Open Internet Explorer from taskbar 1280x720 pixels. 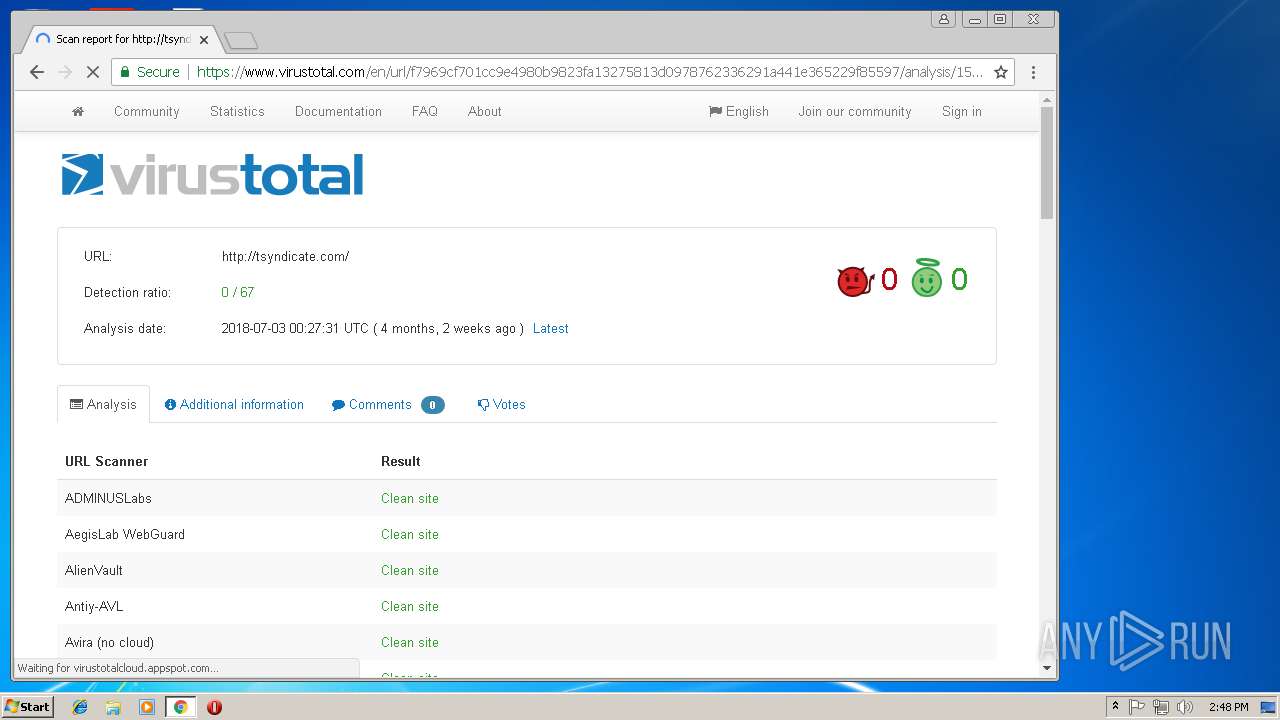(80, 707)
